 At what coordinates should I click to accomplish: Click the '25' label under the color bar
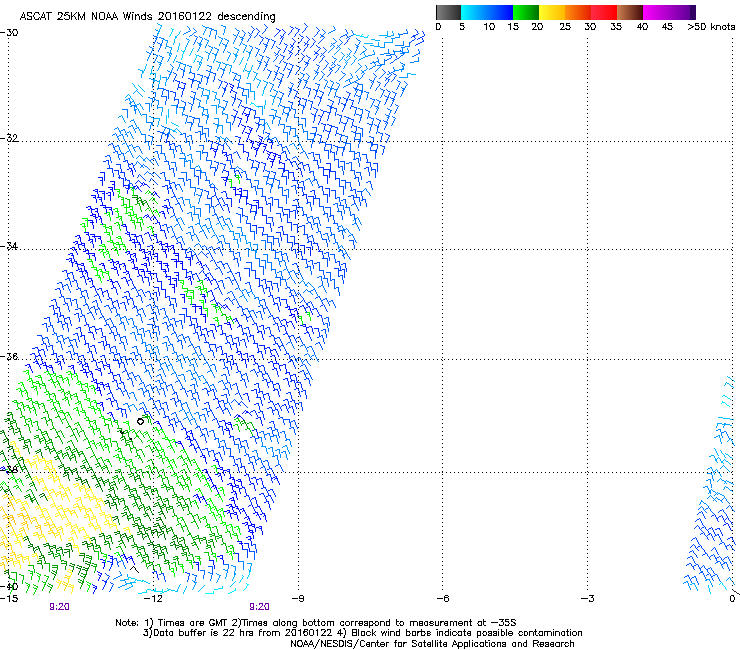[564, 27]
